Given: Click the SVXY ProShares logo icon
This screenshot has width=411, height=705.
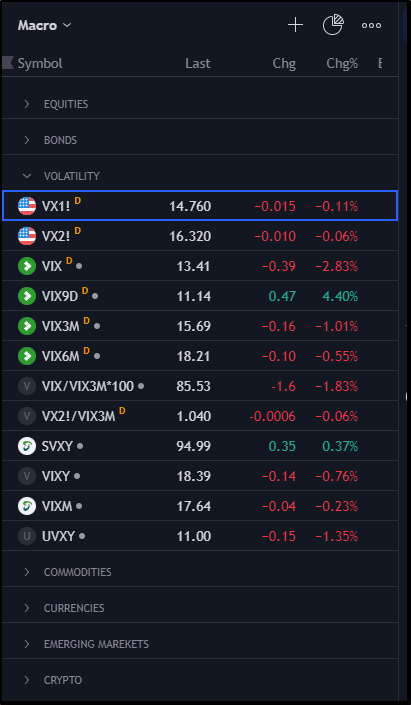Looking at the screenshot, I should click(x=27, y=446).
